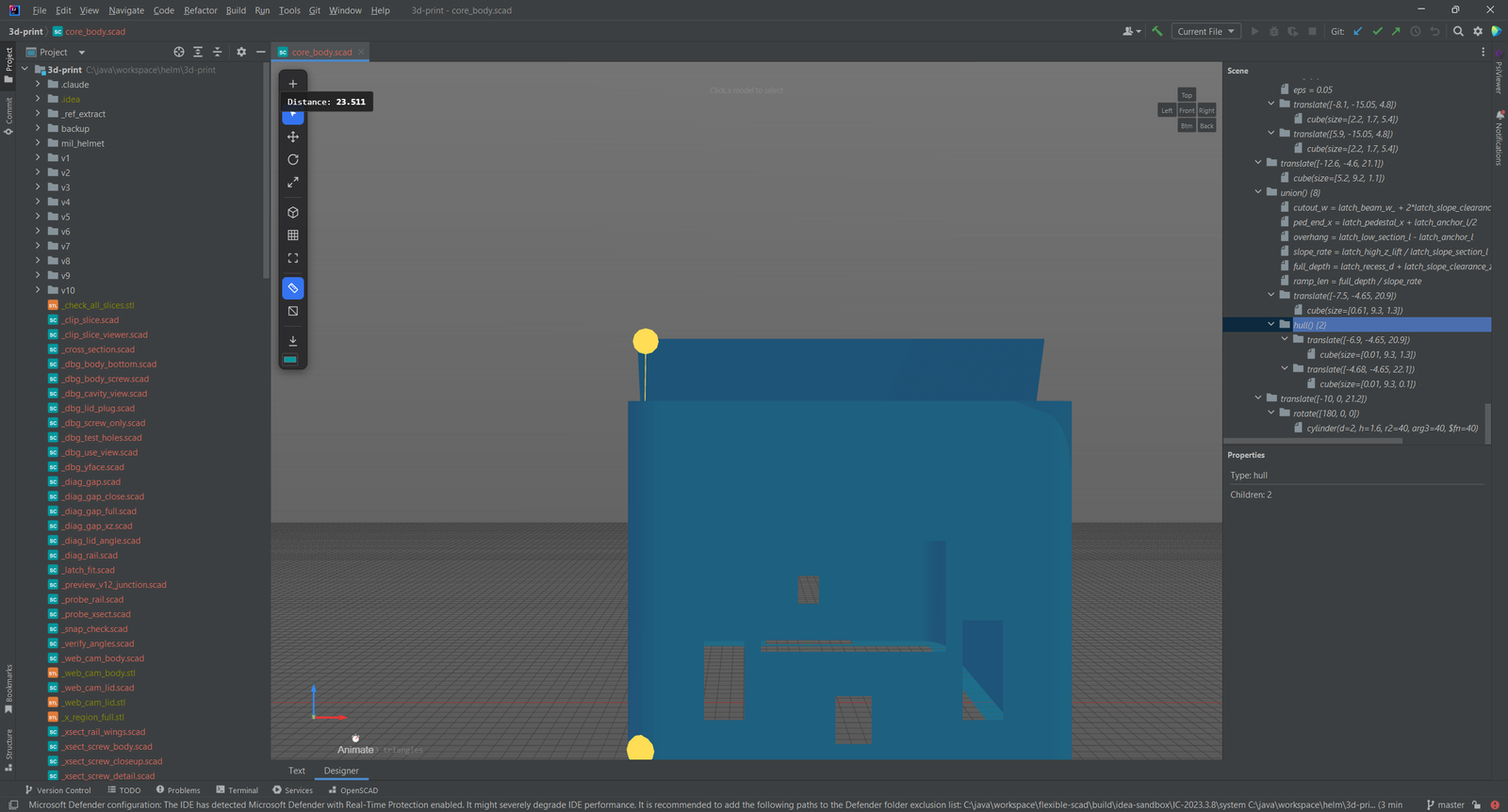
Task: Open the editor tabs three-dot options menu
Action: [1483, 52]
